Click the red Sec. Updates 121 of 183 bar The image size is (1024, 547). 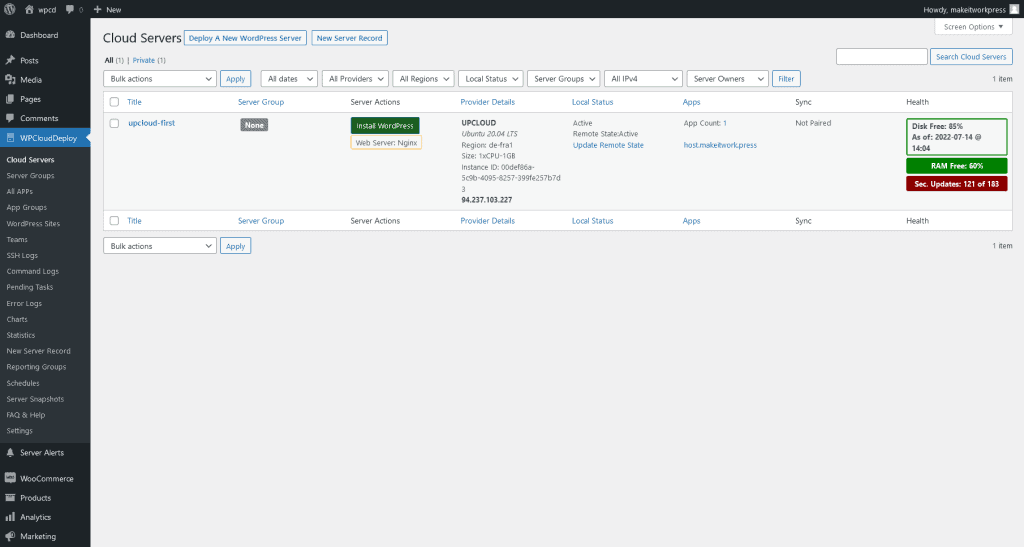pyautogui.click(x=957, y=184)
